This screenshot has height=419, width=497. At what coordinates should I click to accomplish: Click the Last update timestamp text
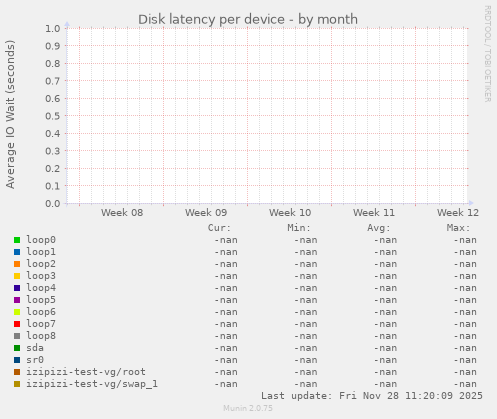[372, 396]
